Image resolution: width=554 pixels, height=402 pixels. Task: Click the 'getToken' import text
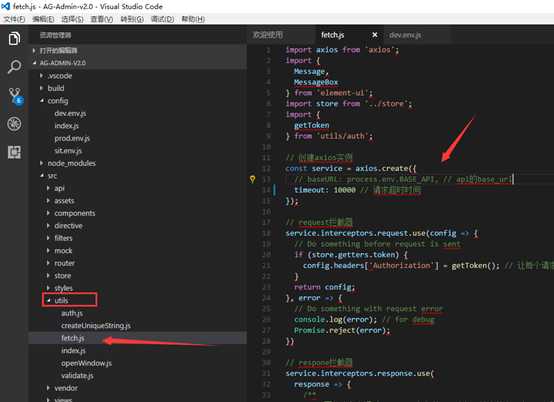(312, 125)
